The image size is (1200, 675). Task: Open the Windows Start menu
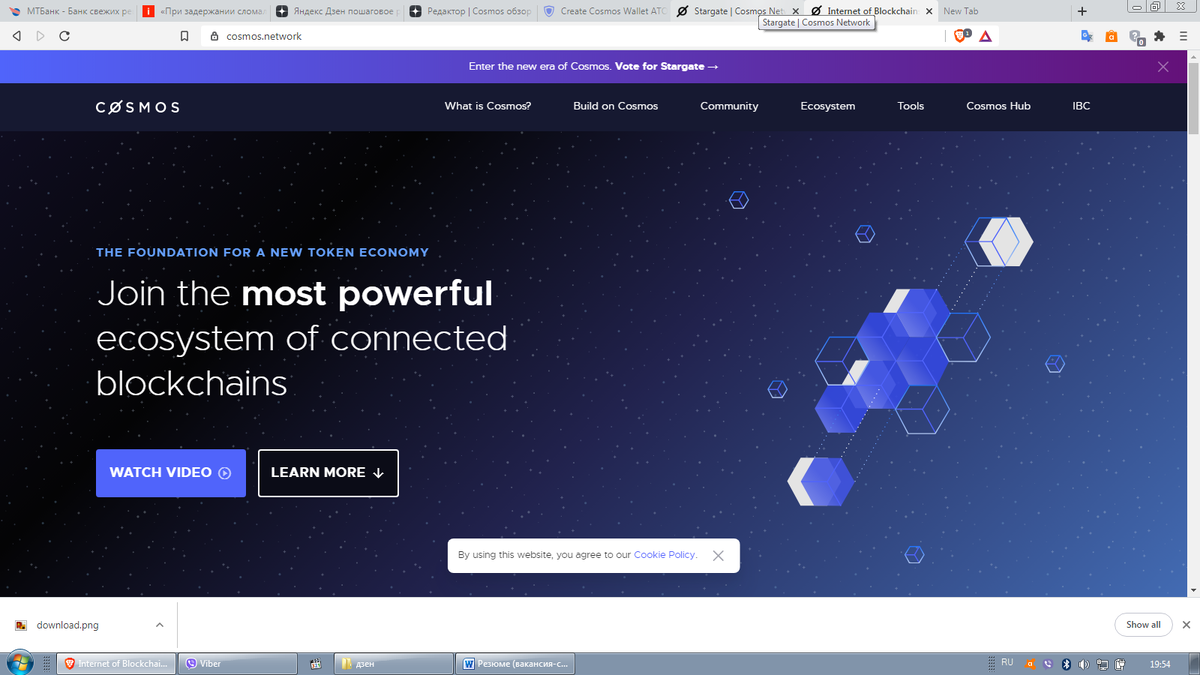[x=20, y=663]
